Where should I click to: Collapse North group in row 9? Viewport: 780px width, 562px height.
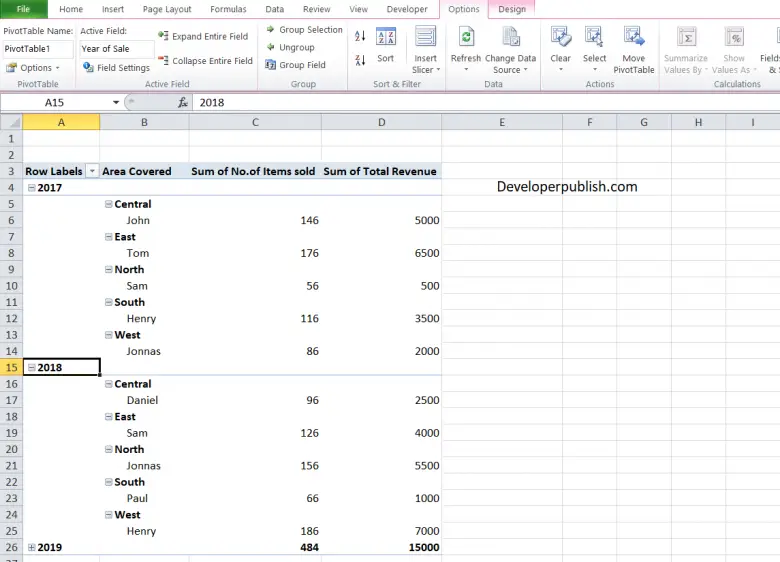pyautogui.click(x=108, y=270)
